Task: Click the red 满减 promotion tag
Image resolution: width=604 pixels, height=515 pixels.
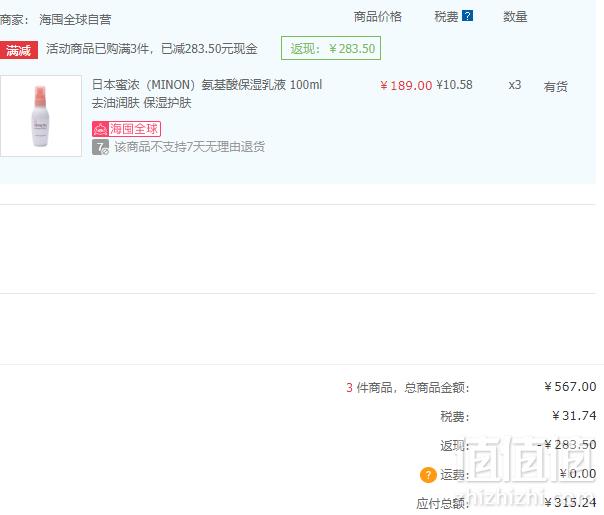Action: click(19, 50)
